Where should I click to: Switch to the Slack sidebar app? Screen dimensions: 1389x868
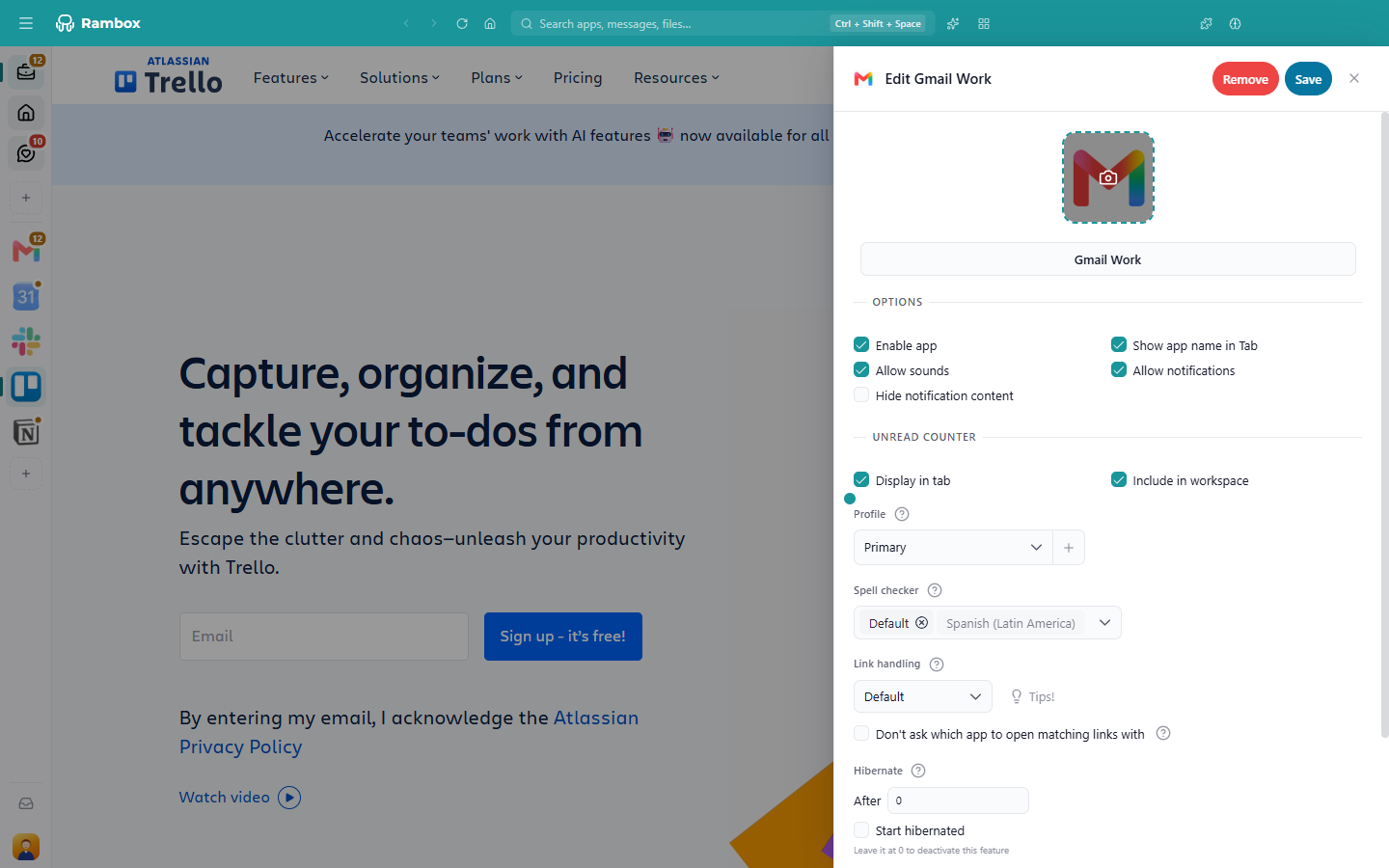[x=26, y=341]
